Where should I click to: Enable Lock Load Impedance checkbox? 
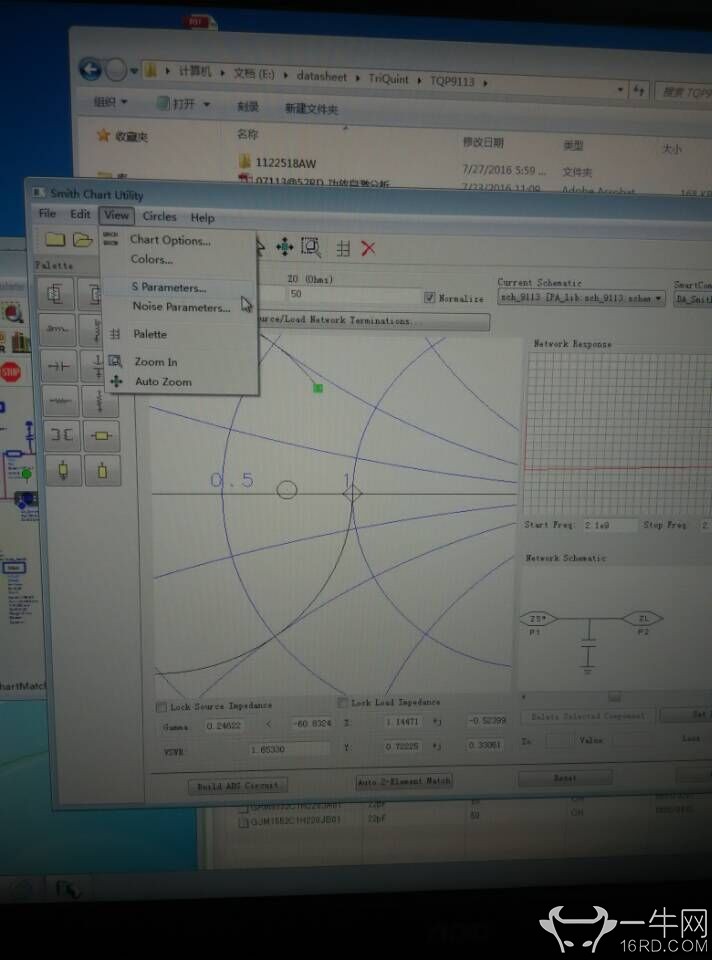click(x=343, y=702)
